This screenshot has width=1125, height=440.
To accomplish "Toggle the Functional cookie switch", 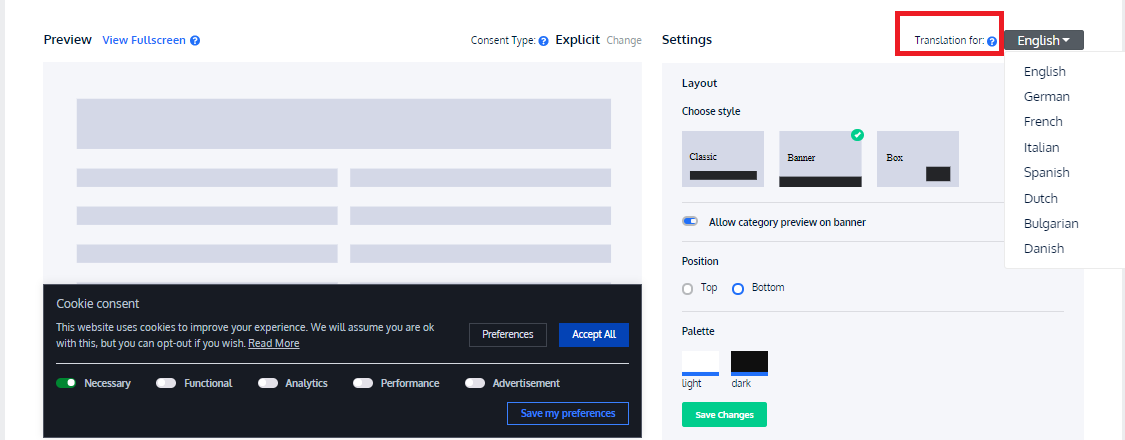I will tap(166, 383).
